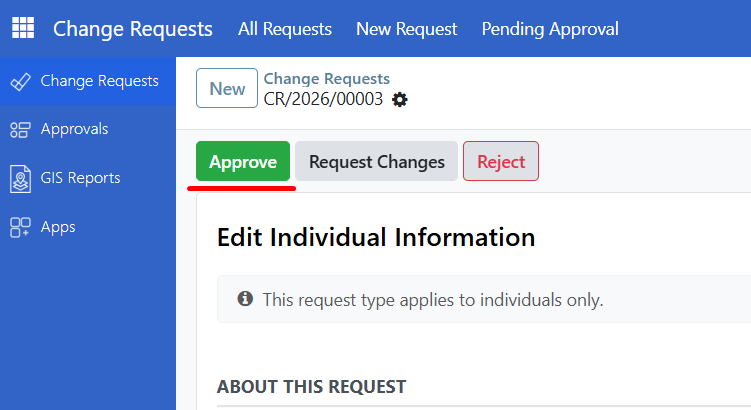Viewport: 751px width, 410px height.
Task: Click the 'applies to individuals only' notice text
Action: click(433, 299)
